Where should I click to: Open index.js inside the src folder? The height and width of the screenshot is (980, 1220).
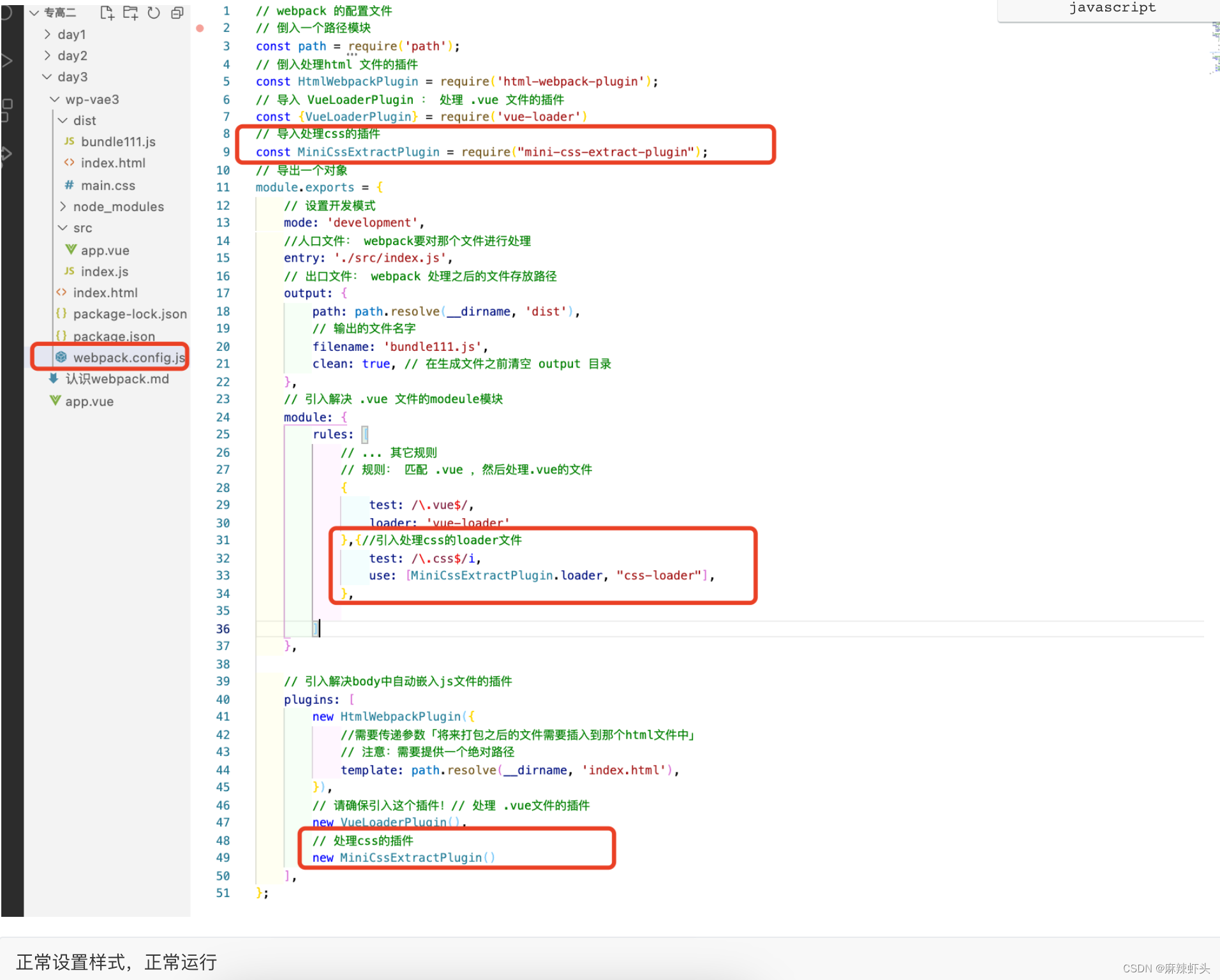tap(105, 271)
